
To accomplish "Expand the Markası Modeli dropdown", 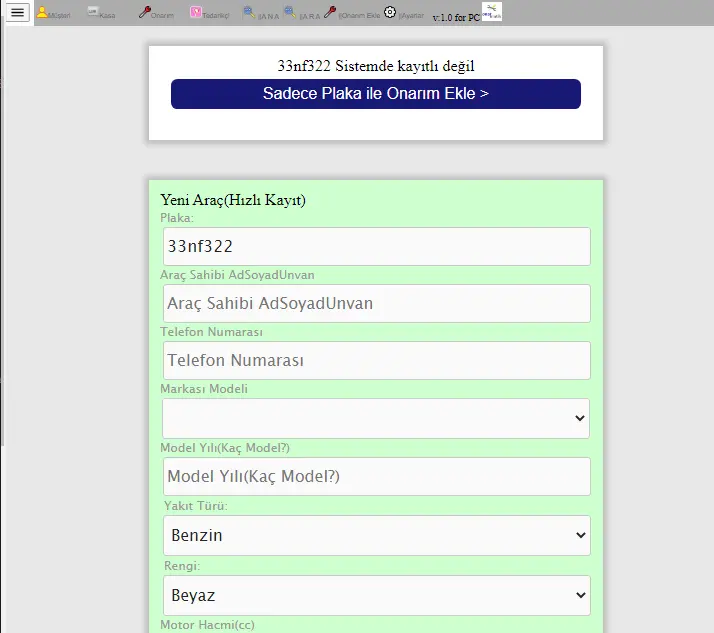I will pyautogui.click(x=376, y=418).
